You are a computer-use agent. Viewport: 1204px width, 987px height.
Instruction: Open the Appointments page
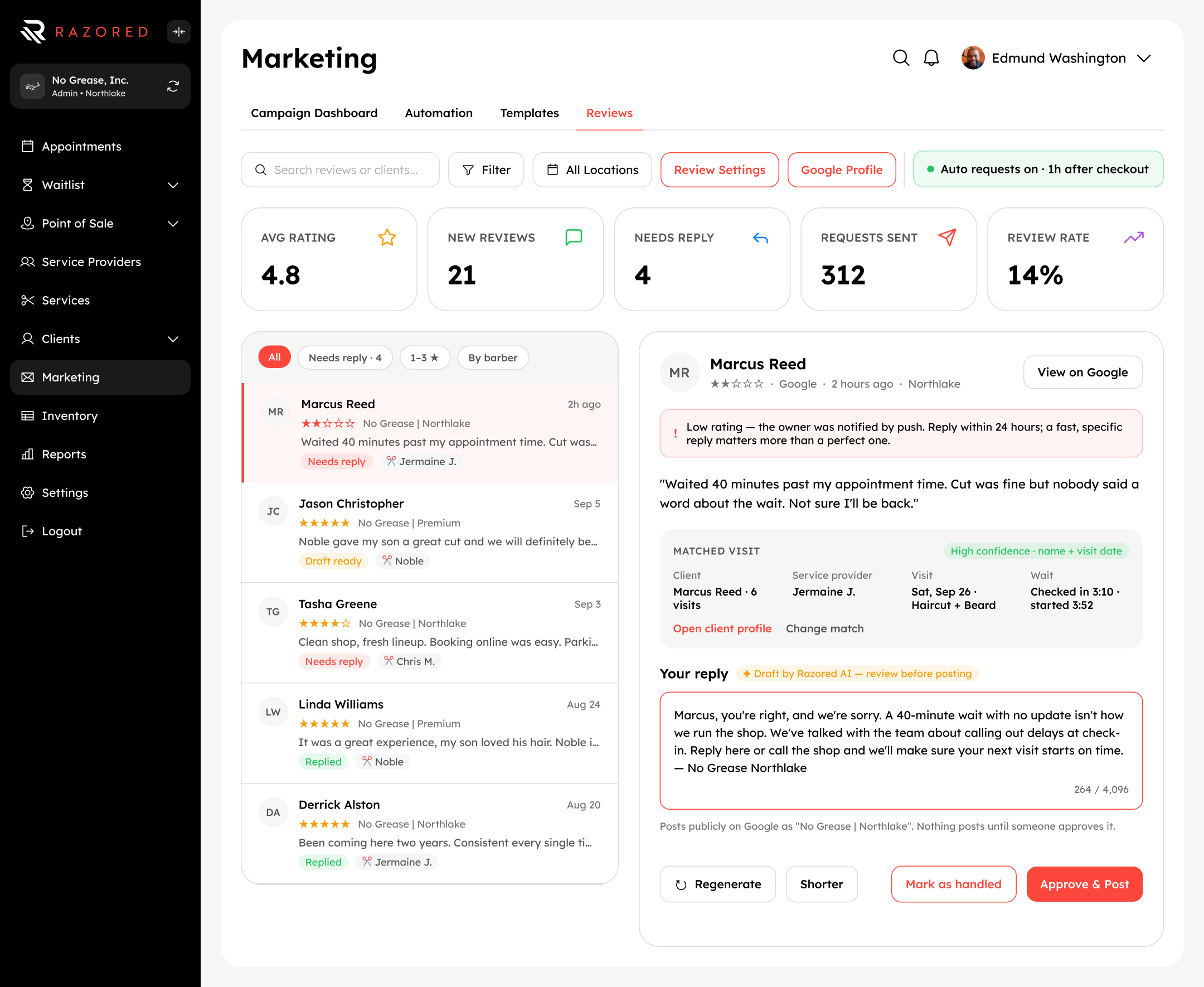tap(100, 147)
